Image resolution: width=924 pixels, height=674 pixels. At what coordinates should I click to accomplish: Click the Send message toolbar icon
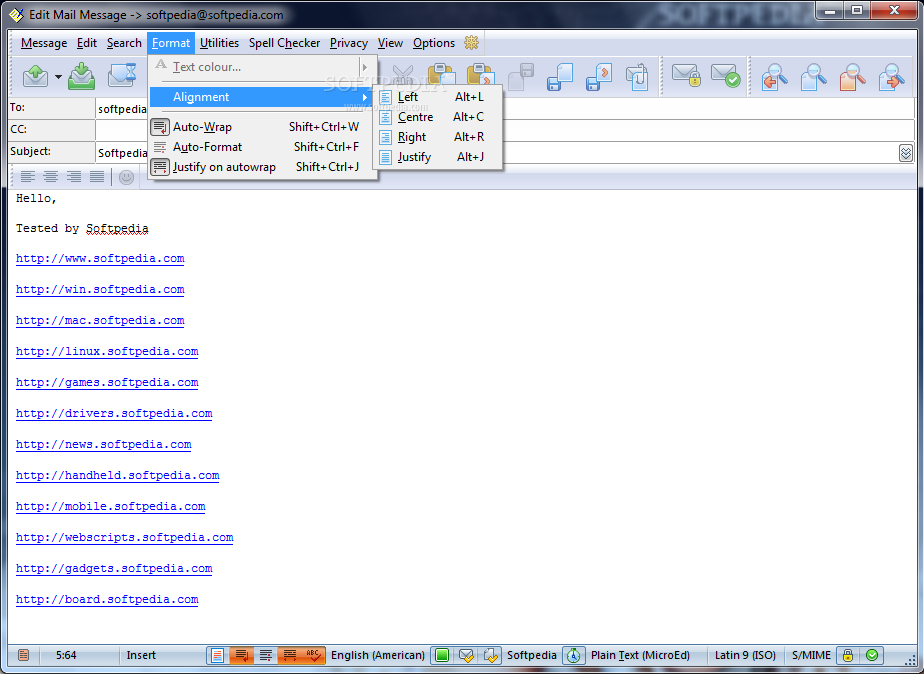(x=36, y=77)
